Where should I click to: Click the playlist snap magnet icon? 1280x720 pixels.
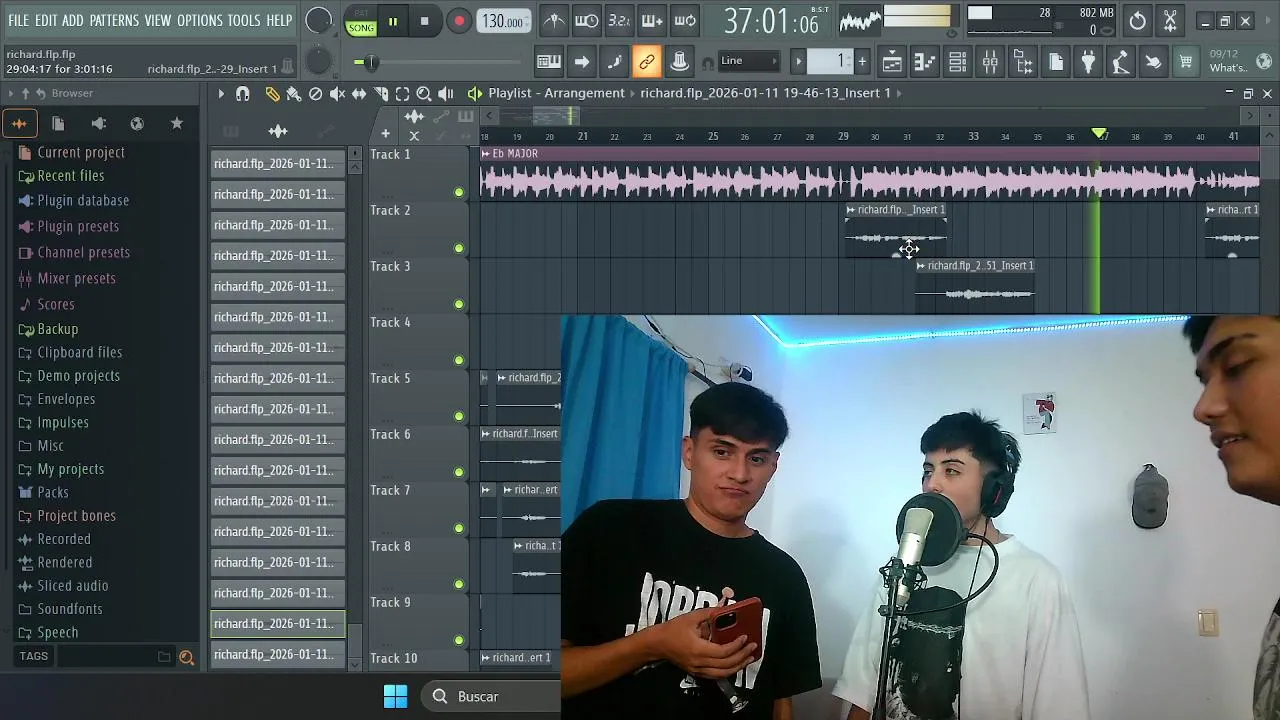click(x=242, y=93)
